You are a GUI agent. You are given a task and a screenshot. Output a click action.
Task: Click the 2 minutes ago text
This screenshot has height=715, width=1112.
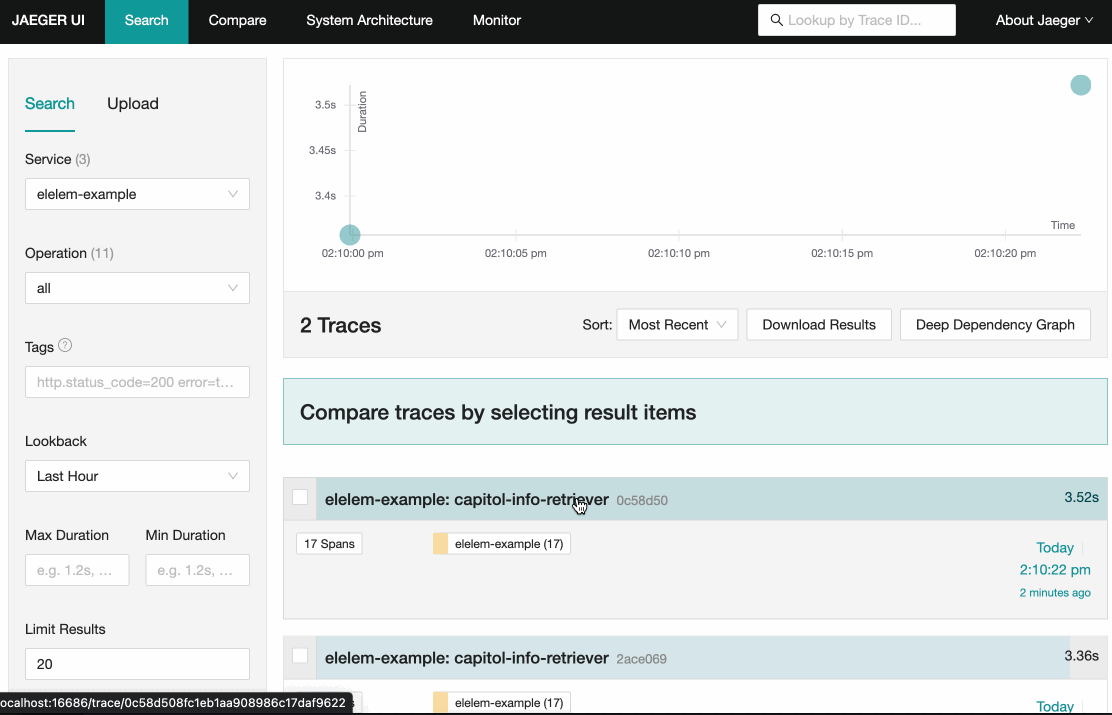(1055, 593)
